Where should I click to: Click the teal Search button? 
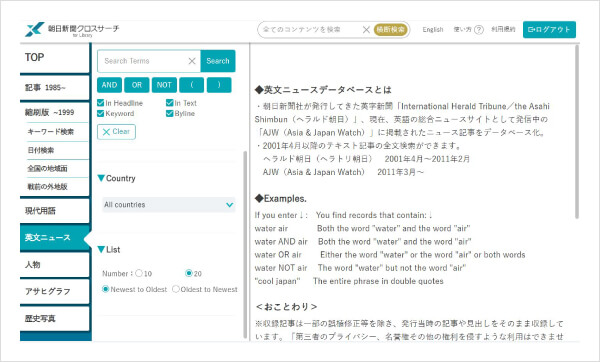coord(218,61)
